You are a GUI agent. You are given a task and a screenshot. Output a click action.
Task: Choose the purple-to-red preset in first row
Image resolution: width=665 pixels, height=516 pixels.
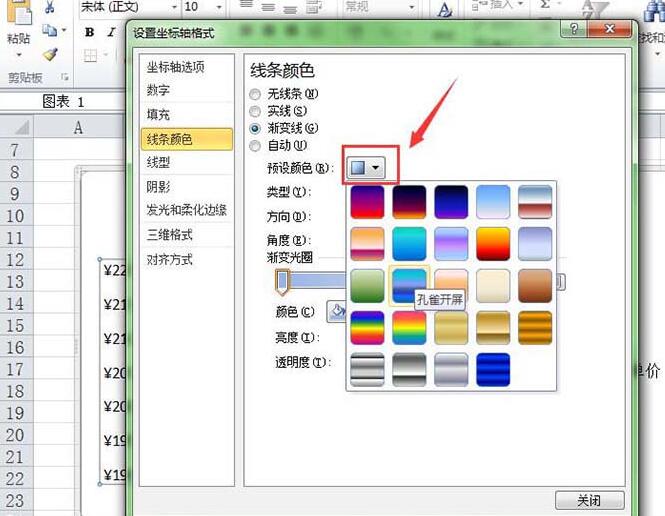click(x=367, y=202)
